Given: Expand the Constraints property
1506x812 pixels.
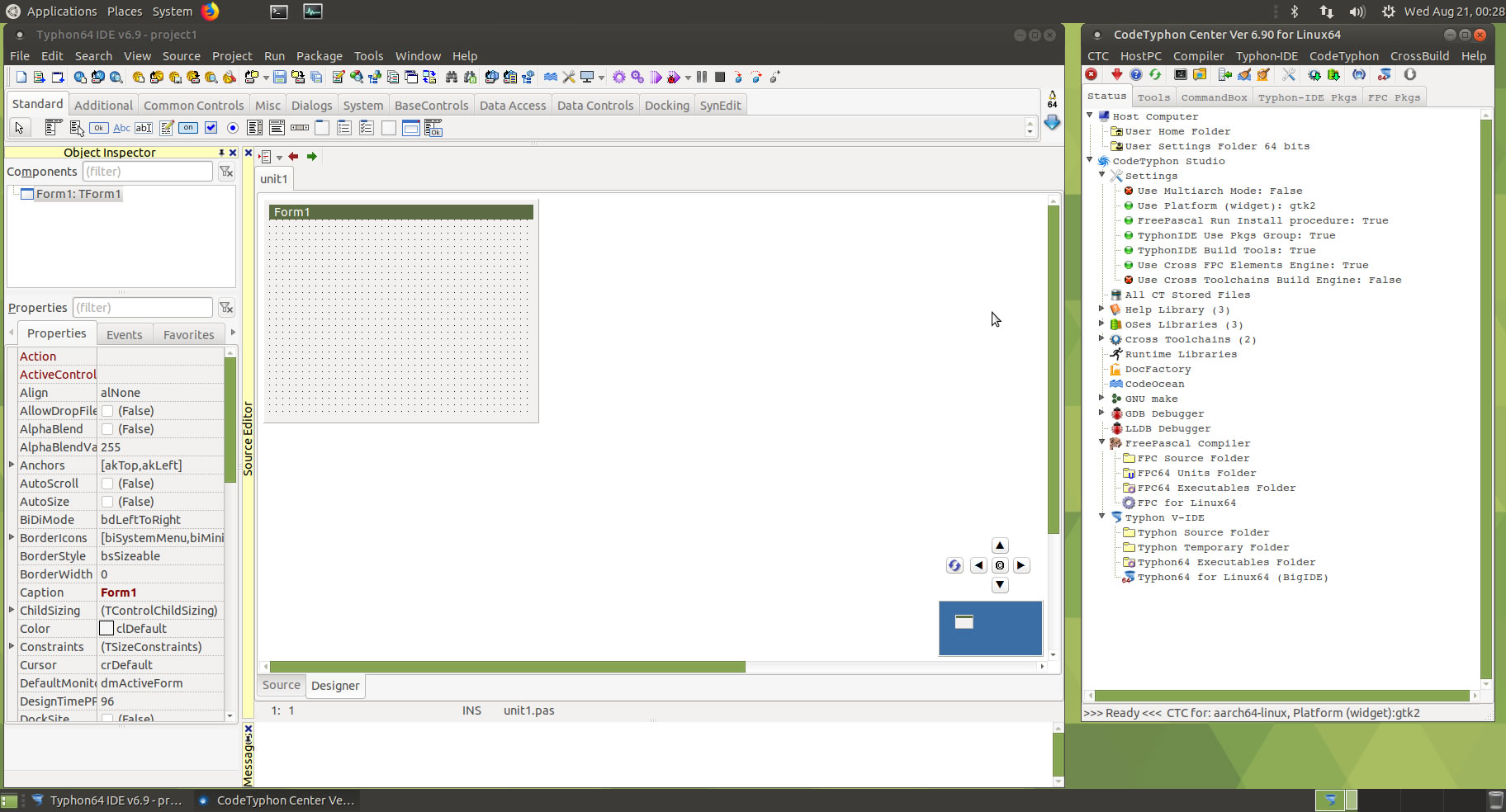Looking at the screenshot, I should point(12,646).
